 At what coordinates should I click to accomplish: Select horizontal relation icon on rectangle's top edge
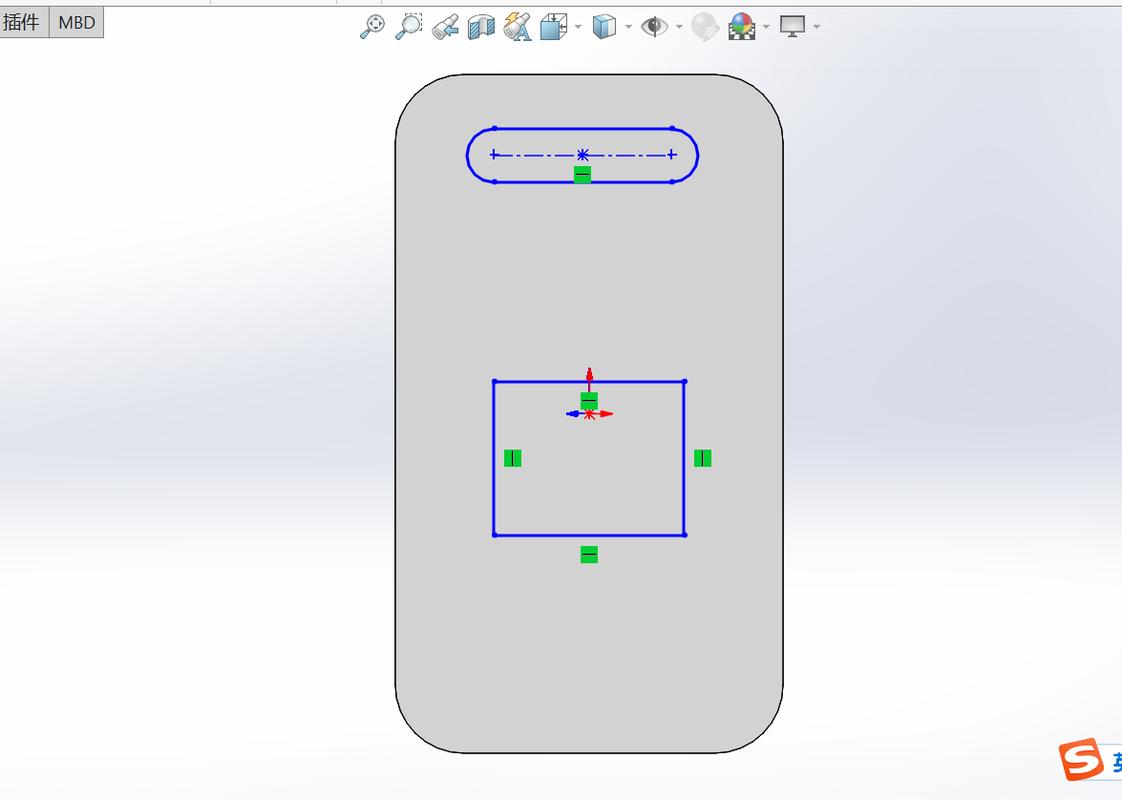(x=589, y=401)
